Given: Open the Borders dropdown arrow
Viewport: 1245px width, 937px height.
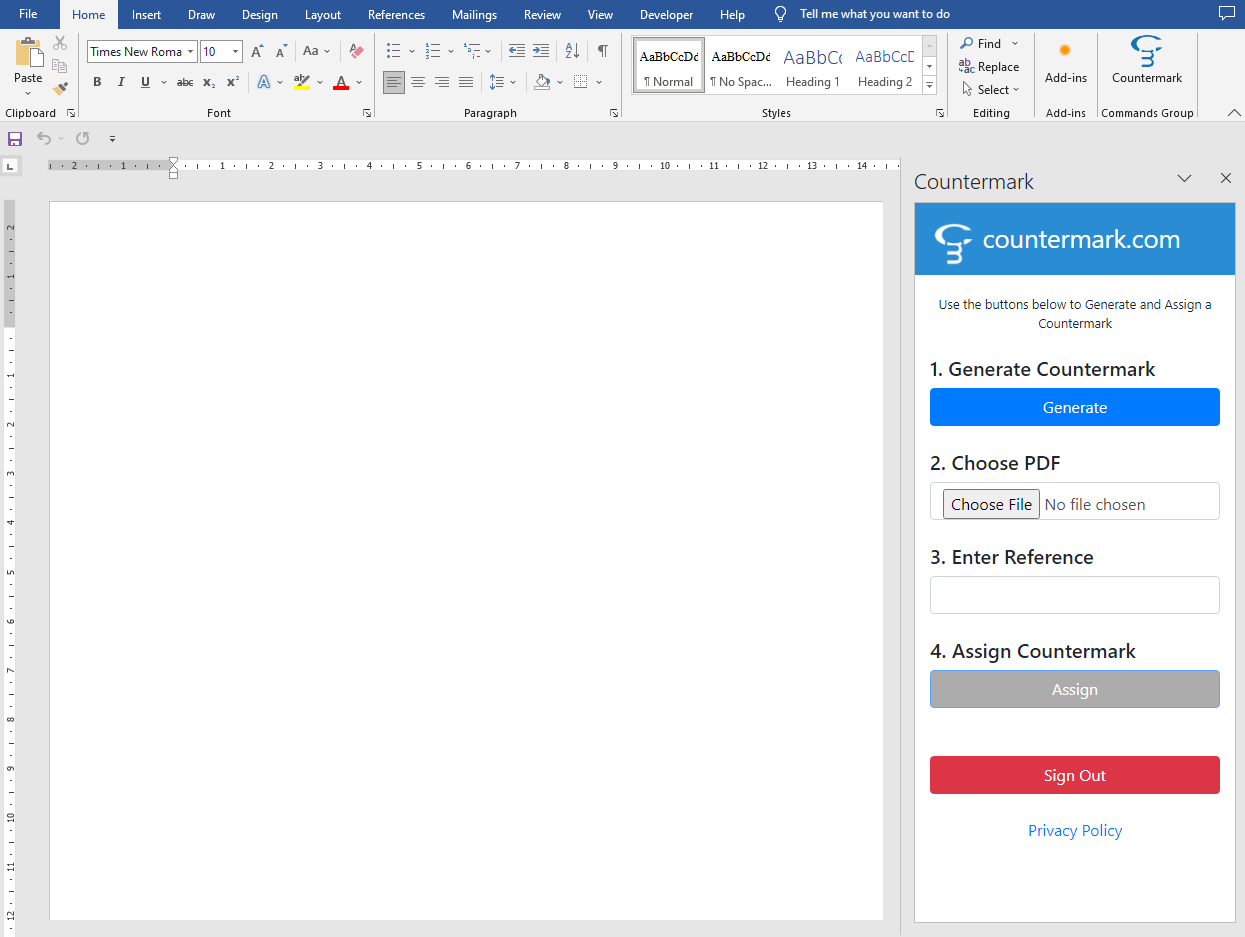Looking at the screenshot, I should point(599,82).
